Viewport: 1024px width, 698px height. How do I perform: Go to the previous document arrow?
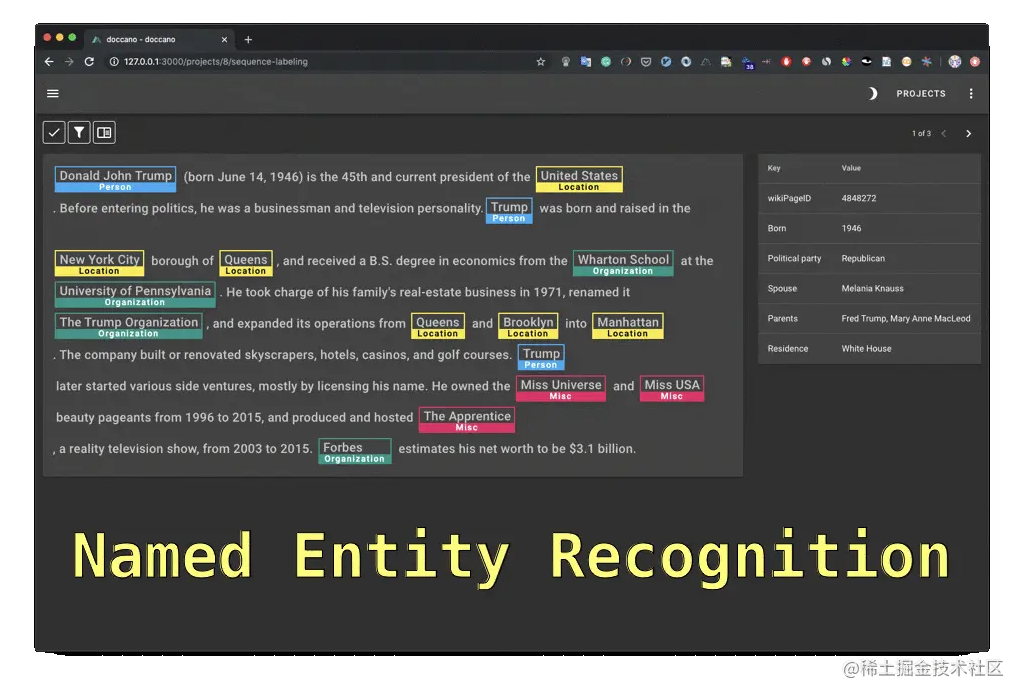(x=944, y=133)
